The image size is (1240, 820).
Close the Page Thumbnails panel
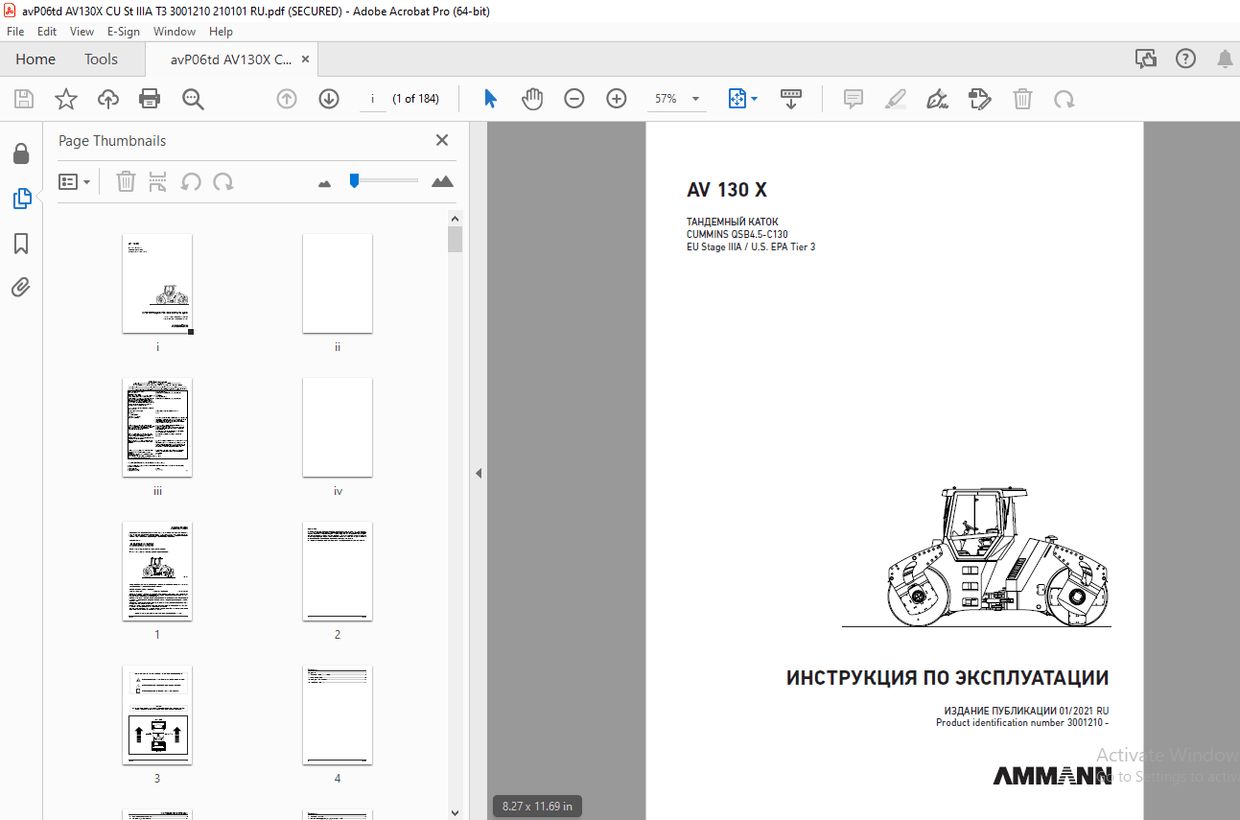(441, 140)
